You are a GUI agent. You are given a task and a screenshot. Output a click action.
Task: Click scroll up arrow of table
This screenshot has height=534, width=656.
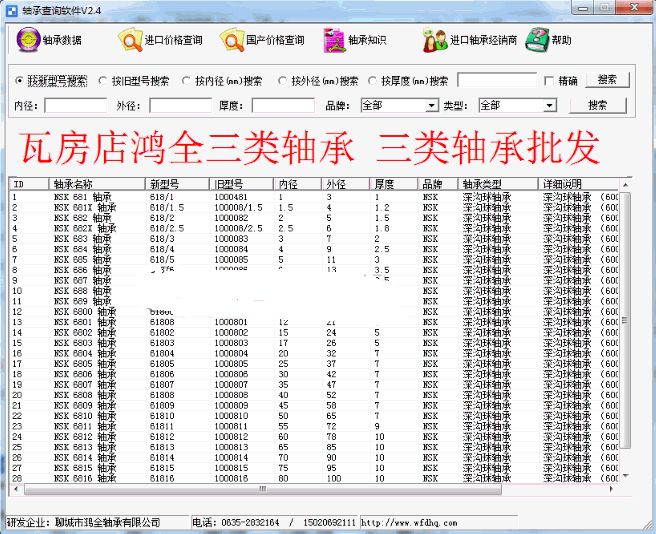[x=625, y=185]
